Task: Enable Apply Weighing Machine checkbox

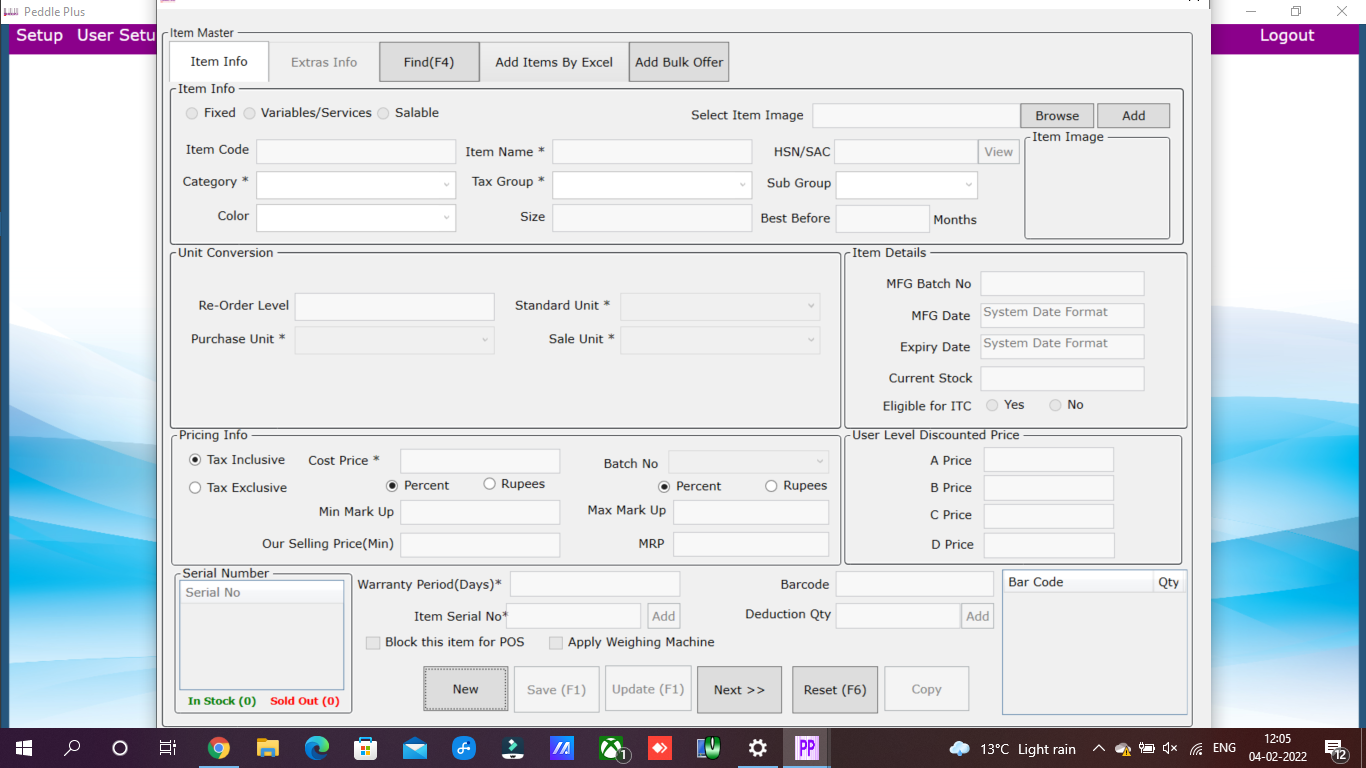Action: [x=556, y=643]
